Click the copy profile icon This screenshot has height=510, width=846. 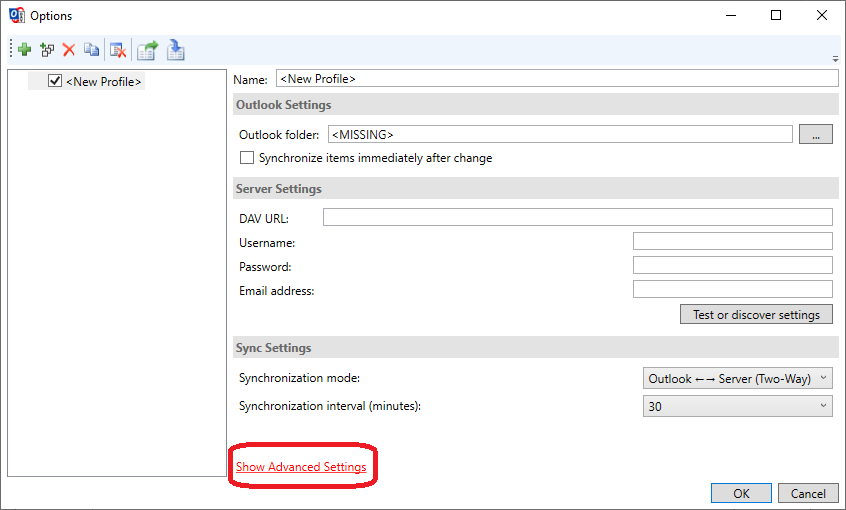tap(91, 49)
